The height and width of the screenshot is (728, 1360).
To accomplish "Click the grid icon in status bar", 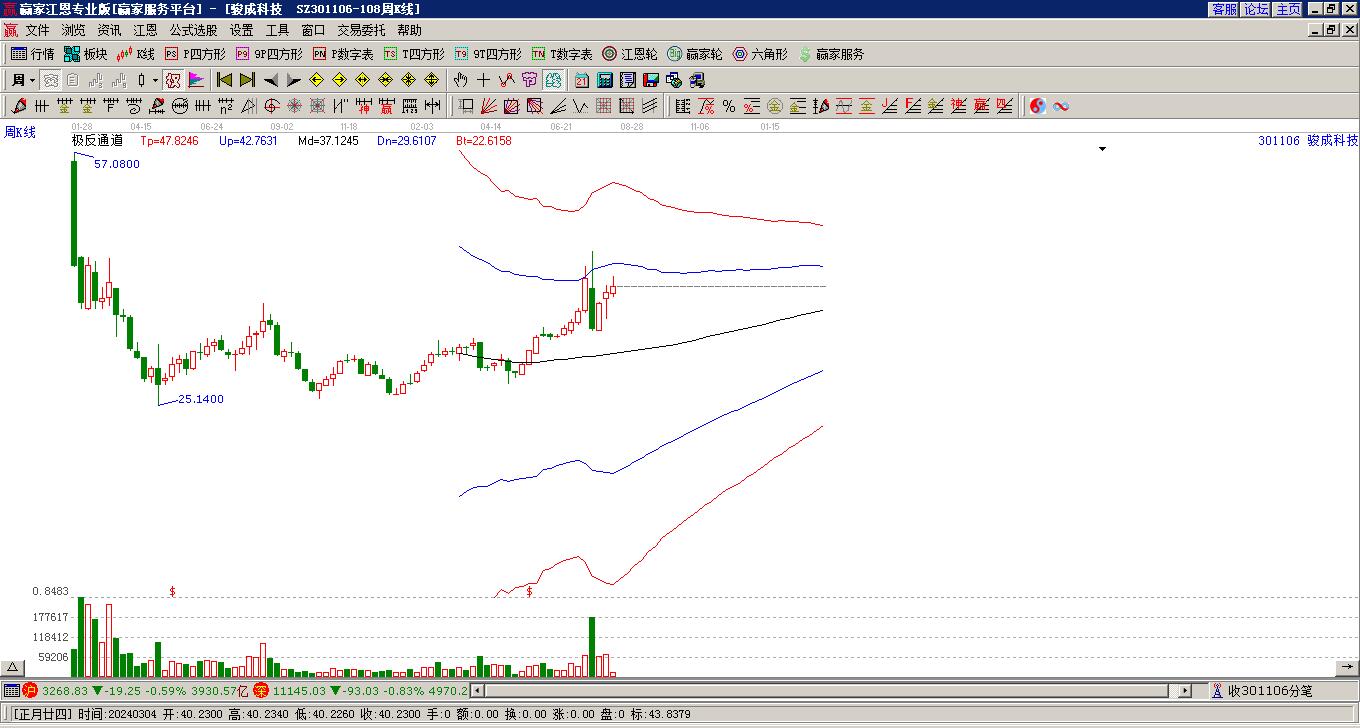I will [x=11, y=691].
